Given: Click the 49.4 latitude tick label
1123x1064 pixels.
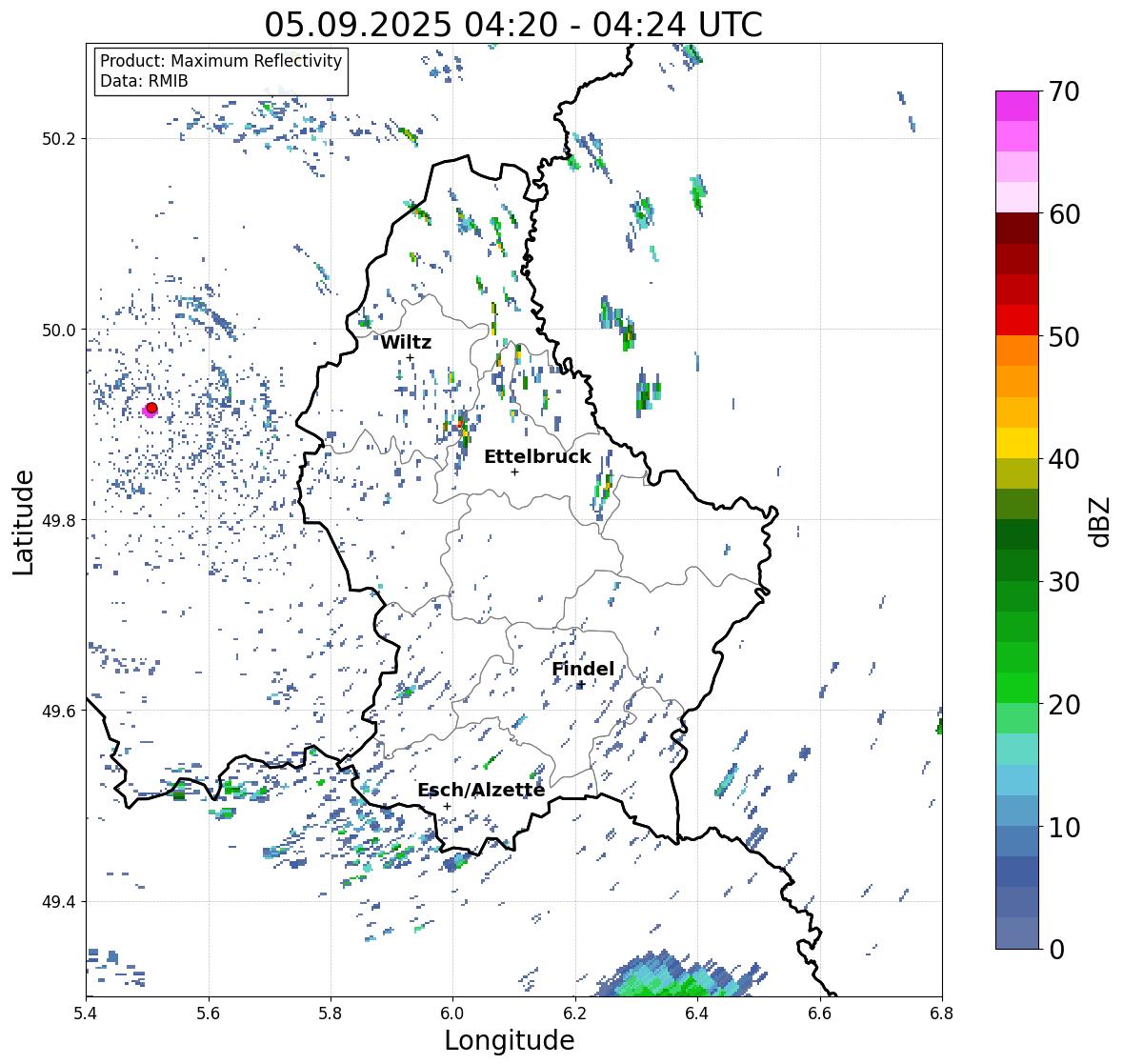Looking at the screenshot, I should (x=59, y=902).
